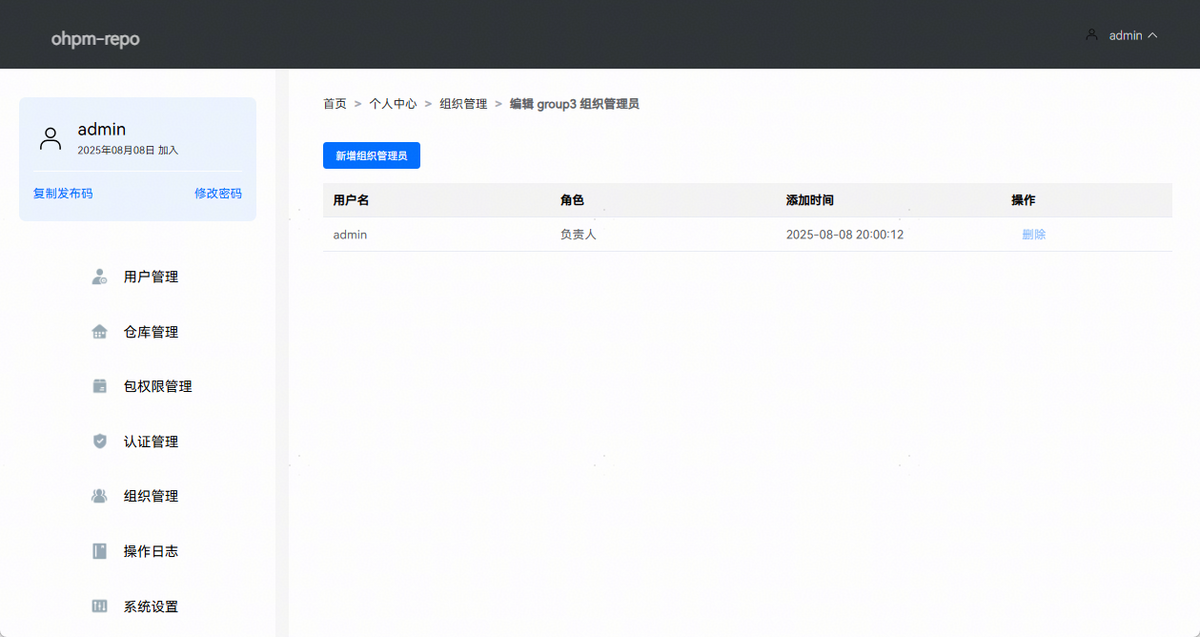The image size is (1200, 637).
Task: Click the 仓库管理 warehouse icon
Action: click(x=99, y=332)
